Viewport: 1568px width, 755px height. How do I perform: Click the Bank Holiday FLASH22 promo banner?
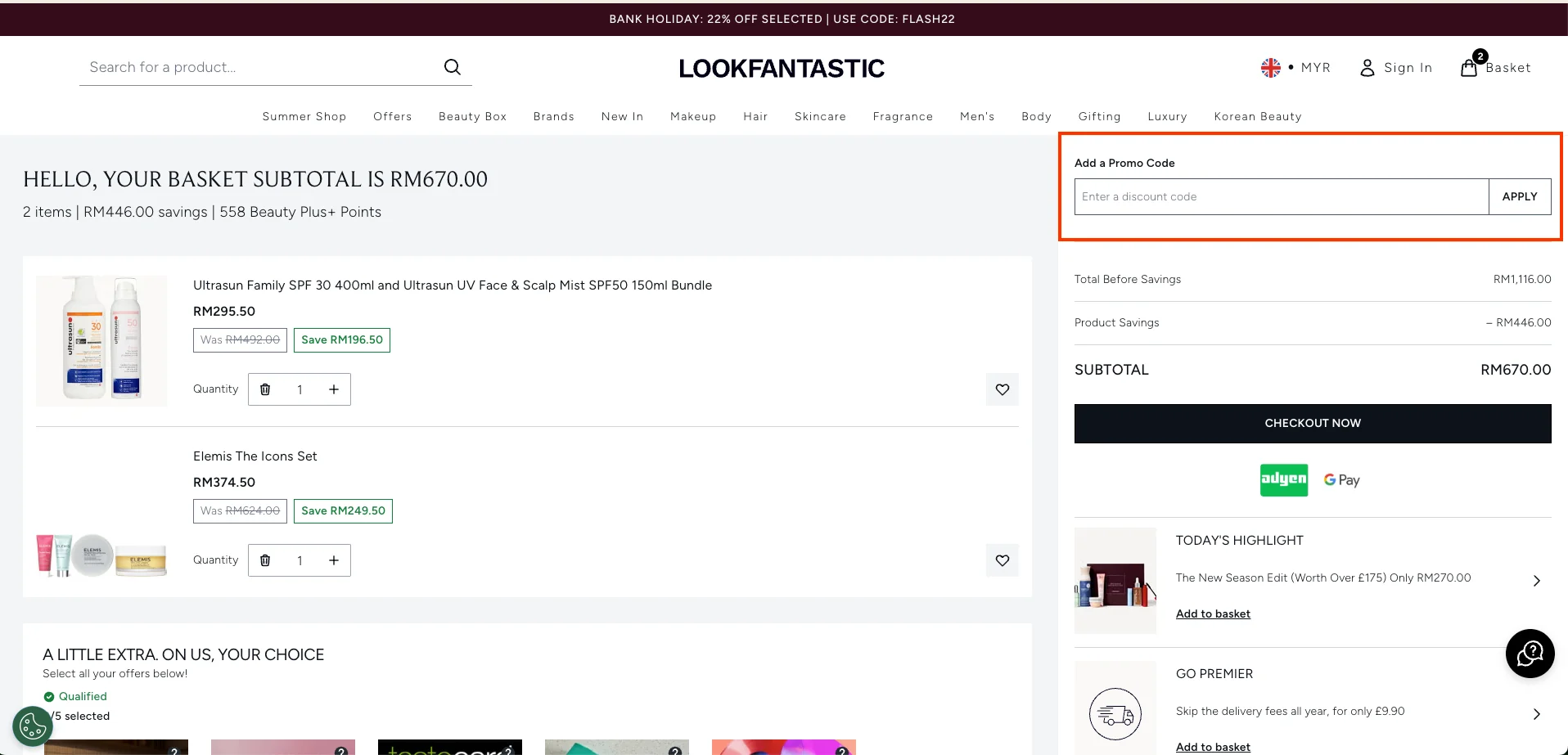(x=782, y=19)
